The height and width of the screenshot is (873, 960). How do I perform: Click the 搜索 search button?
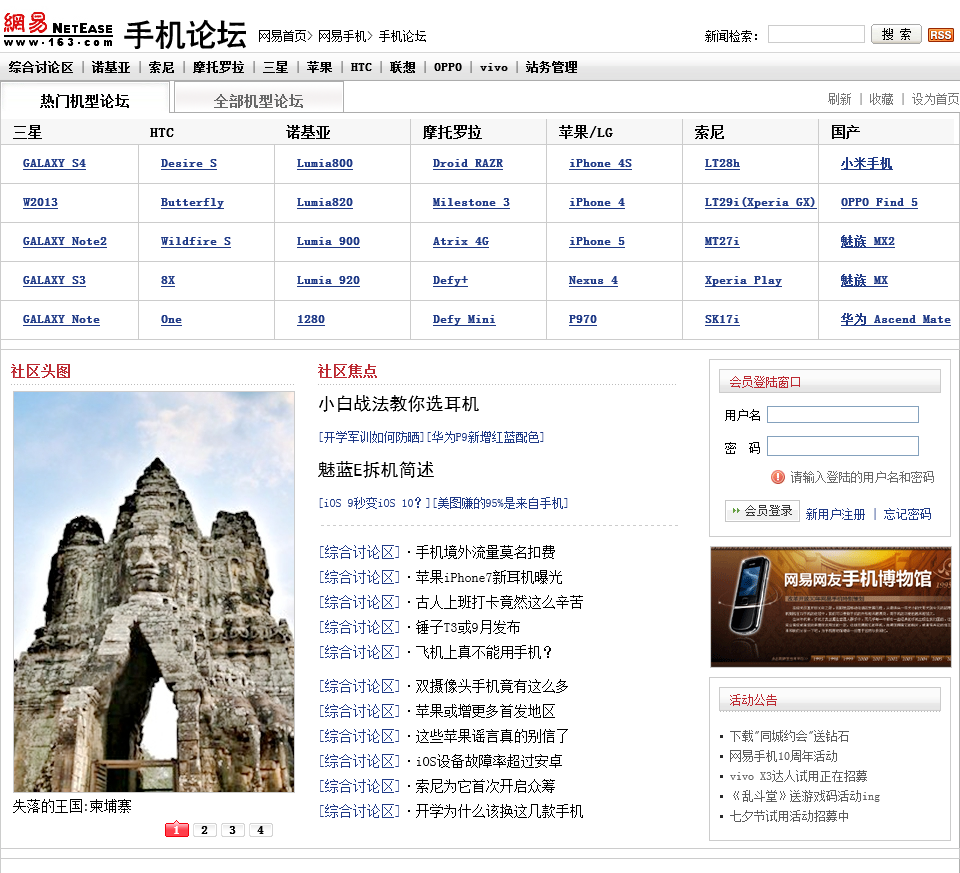click(x=896, y=34)
